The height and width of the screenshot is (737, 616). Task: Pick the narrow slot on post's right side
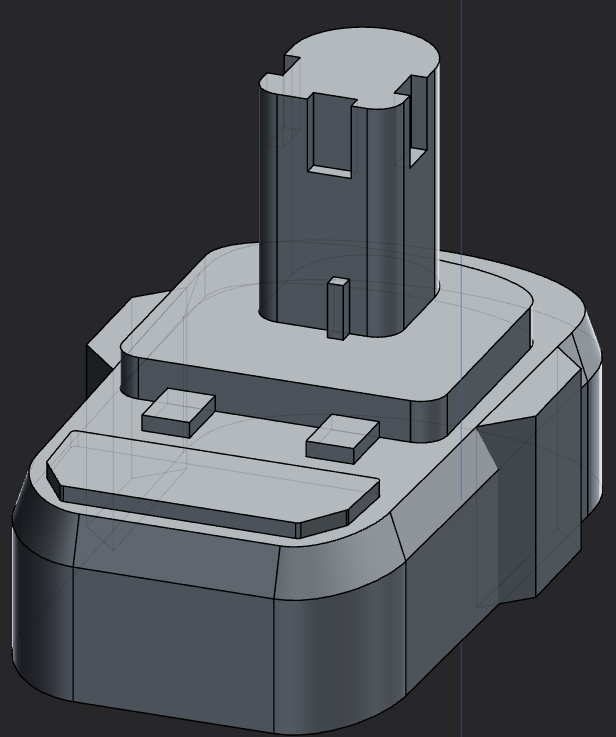coord(419,121)
